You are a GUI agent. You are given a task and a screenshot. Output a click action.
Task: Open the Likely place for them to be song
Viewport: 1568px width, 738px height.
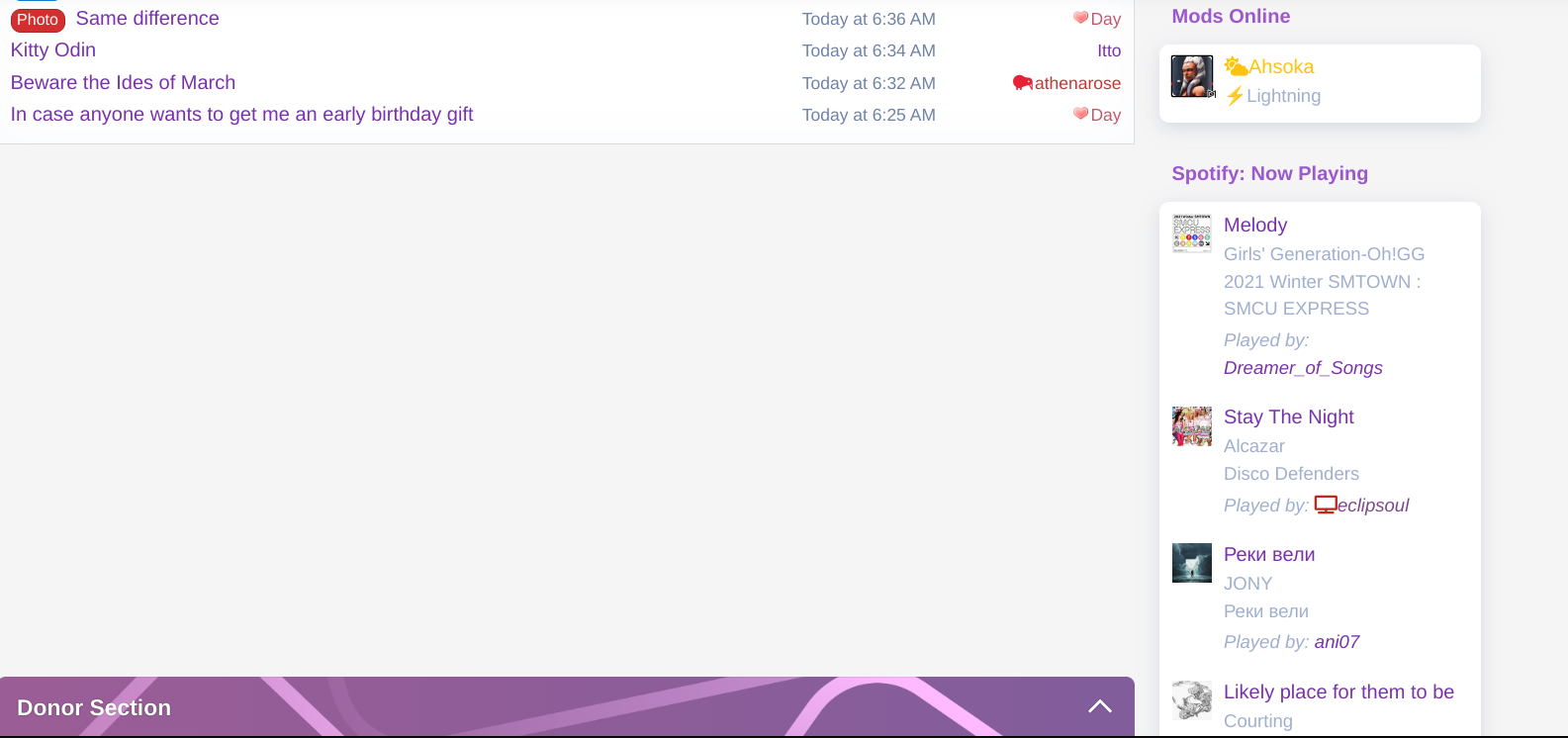pos(1338,692)
